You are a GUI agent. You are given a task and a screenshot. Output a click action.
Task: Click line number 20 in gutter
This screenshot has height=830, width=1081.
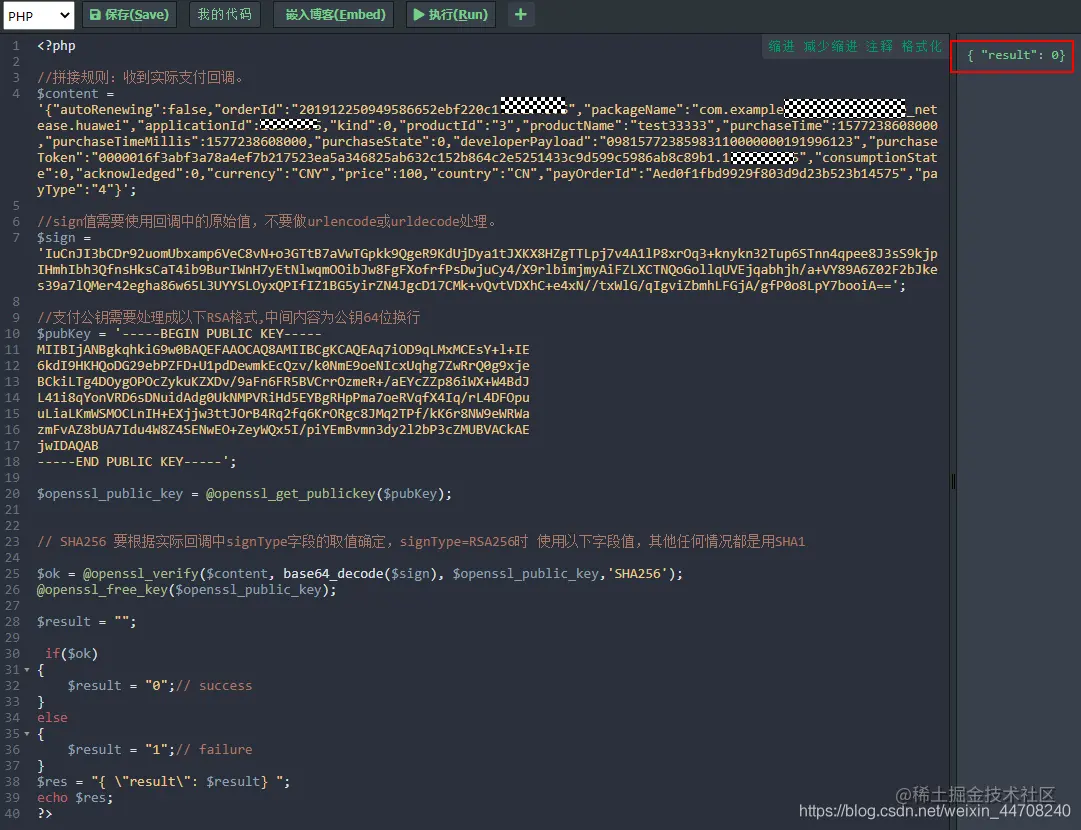tap(12, 494)
